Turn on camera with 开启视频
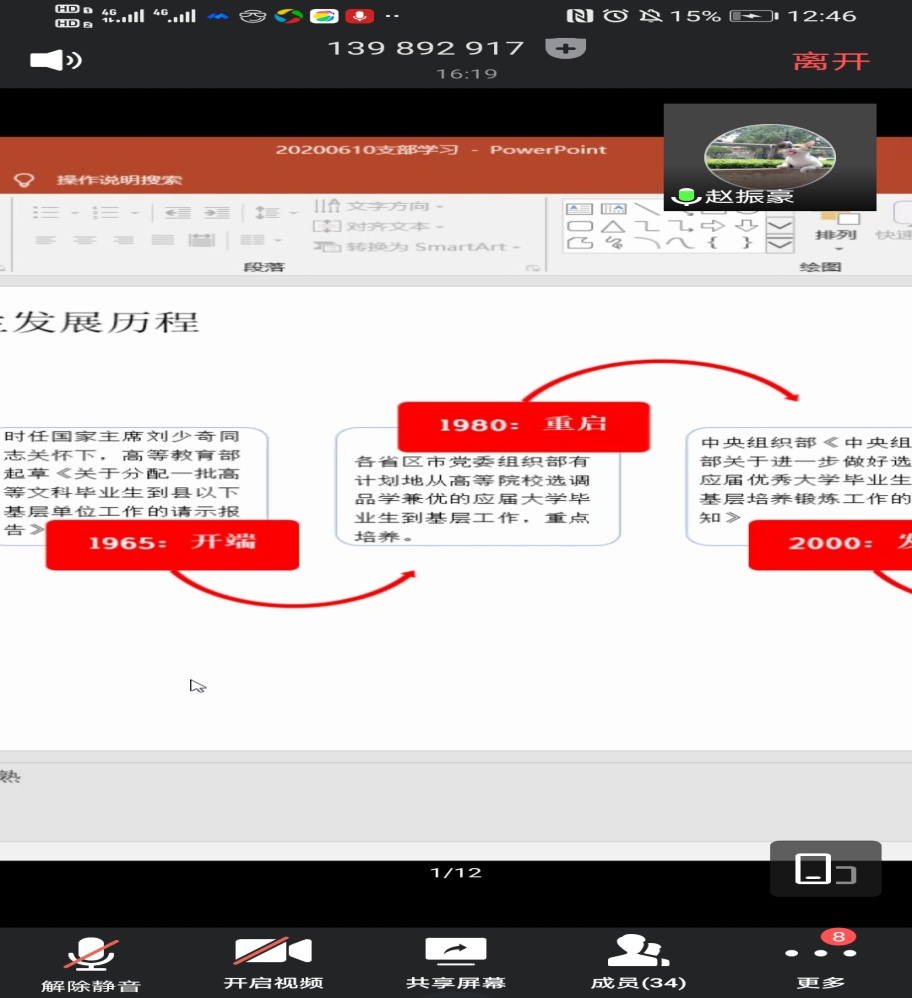 click(273, 964)
